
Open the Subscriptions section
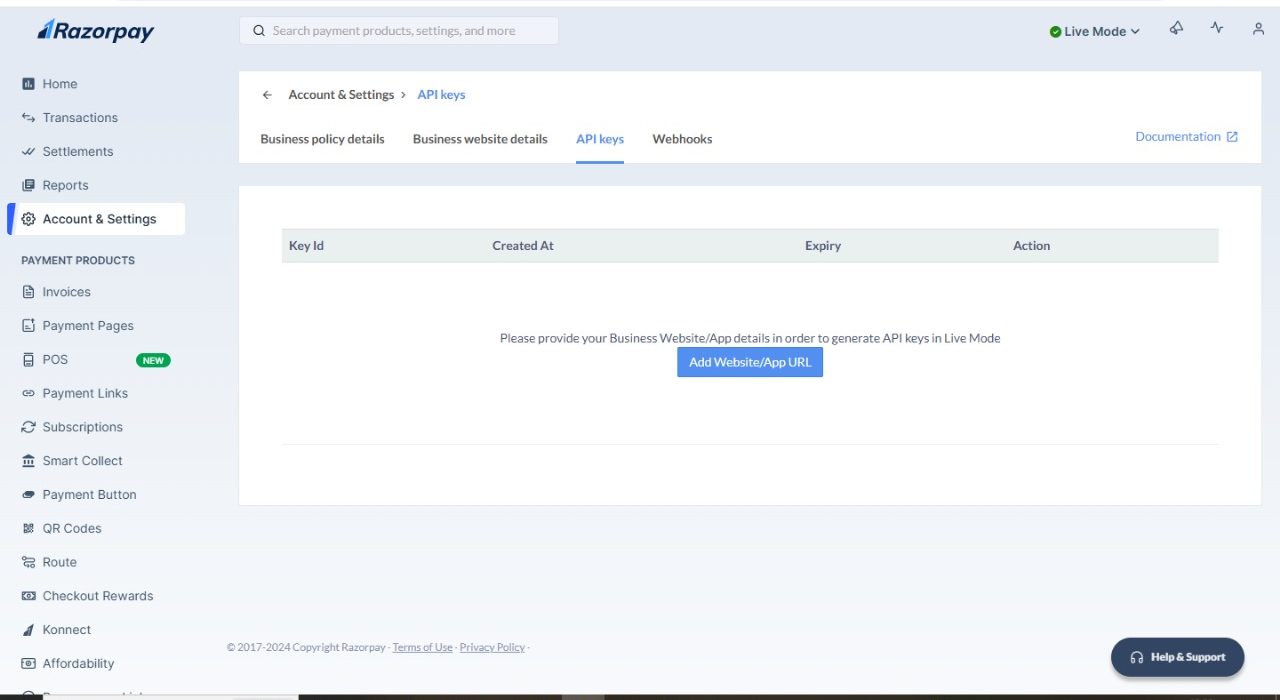point(81,427)
